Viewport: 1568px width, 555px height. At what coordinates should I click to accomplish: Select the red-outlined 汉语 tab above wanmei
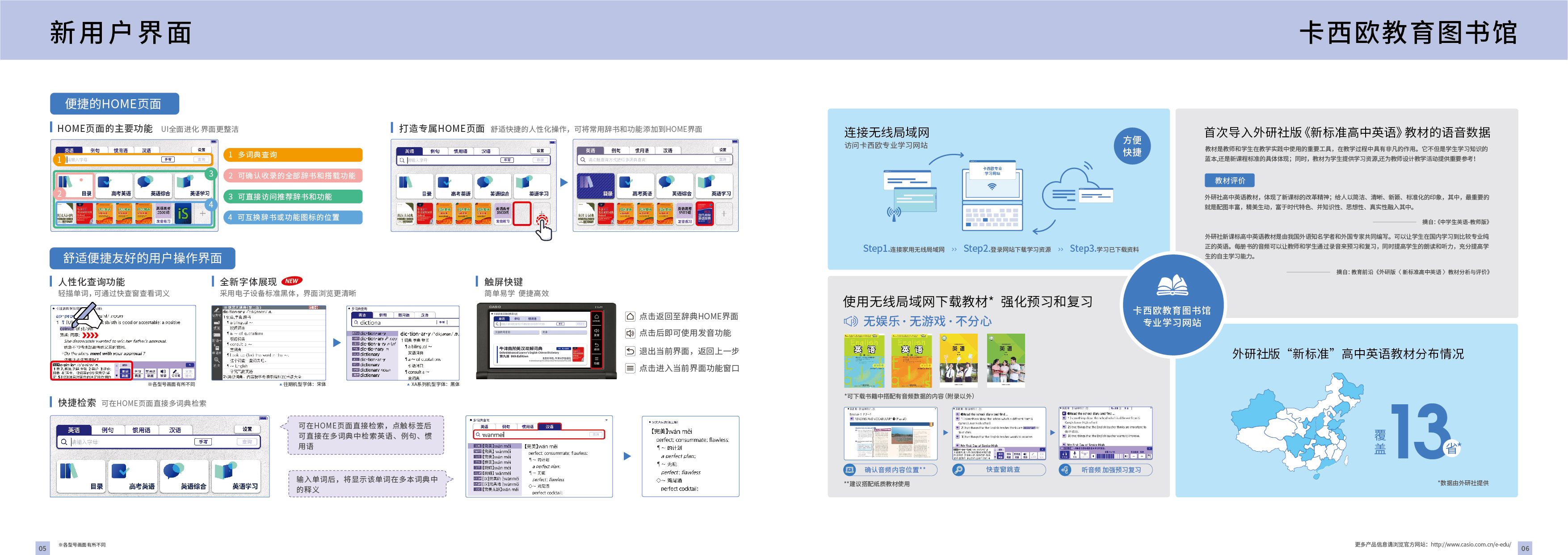(550, 427)
